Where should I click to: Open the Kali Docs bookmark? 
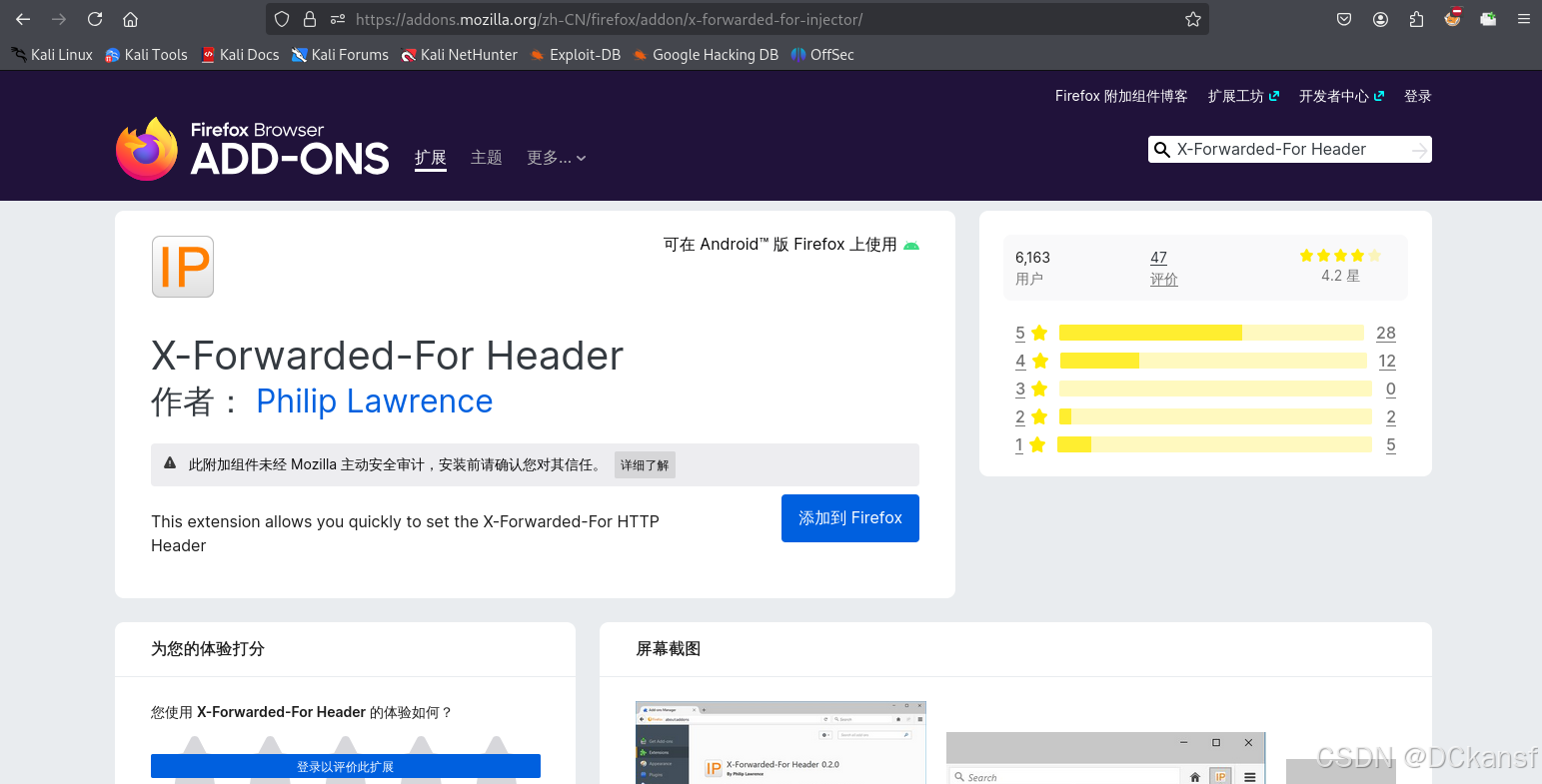(240, 55)
